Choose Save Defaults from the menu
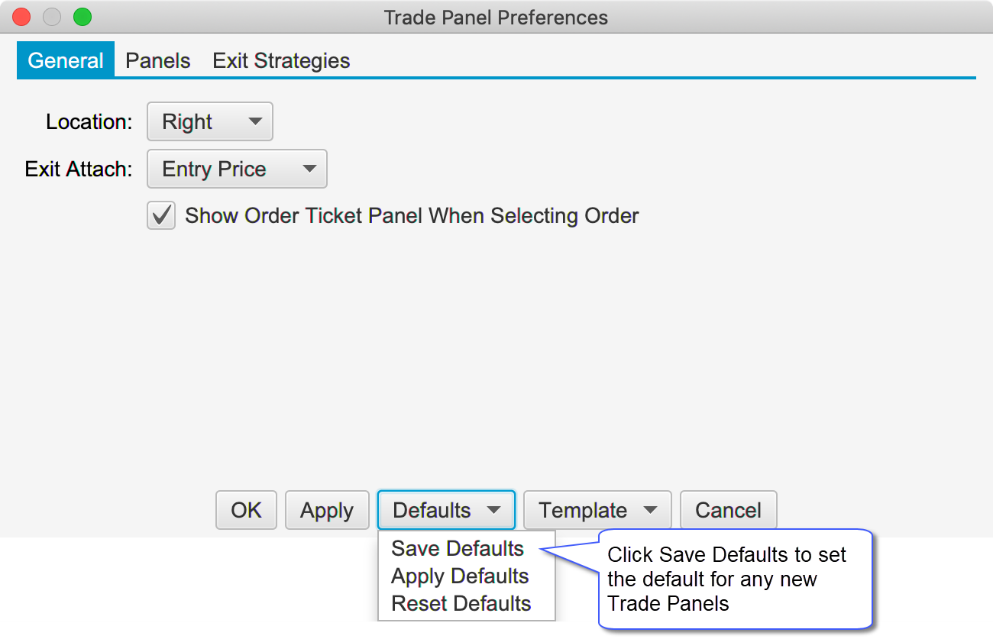The width and height of the screenshot is (993, 639). tap(457, 549)
